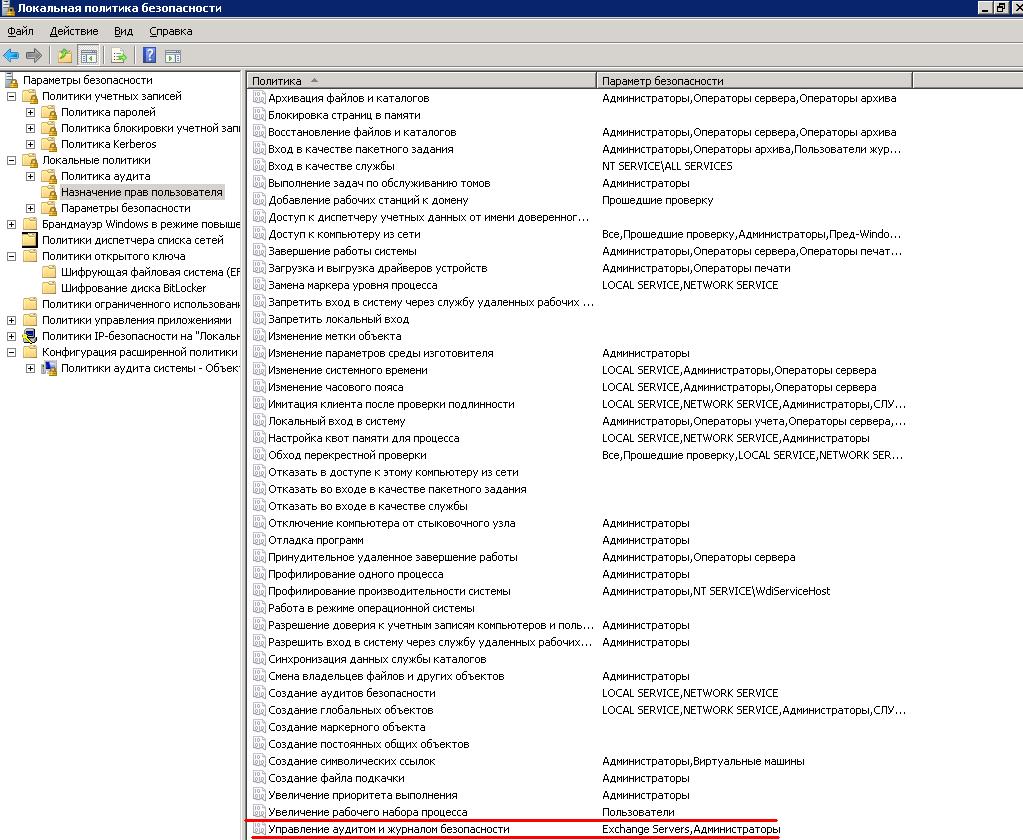Image resolution: width=1023 pixels, height=840 pixels.
Task: Select the policy Доступ к компьютеру из сети
Action: point(344,234)
